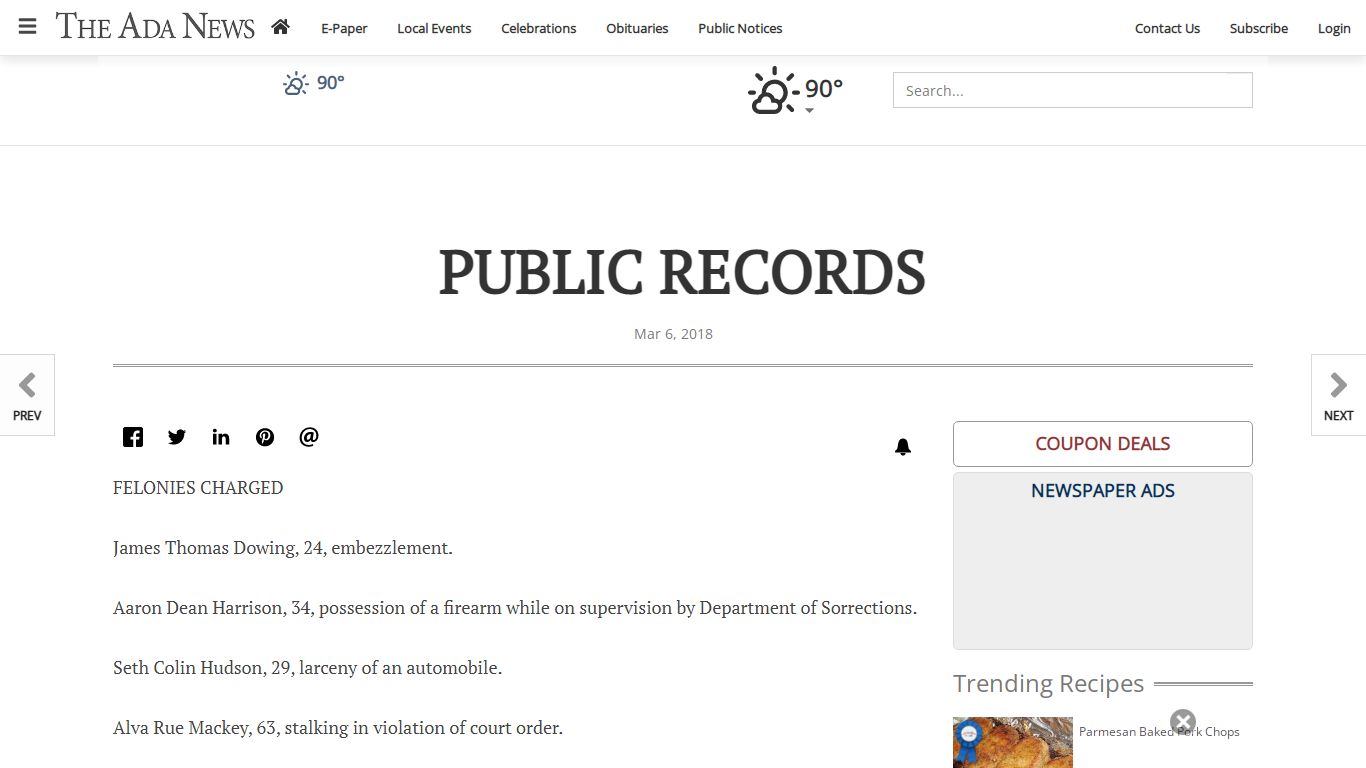The width and height of the screenshot is (1366, 768).
Task: Open the Obituaries section
Action: coord(637,28)
